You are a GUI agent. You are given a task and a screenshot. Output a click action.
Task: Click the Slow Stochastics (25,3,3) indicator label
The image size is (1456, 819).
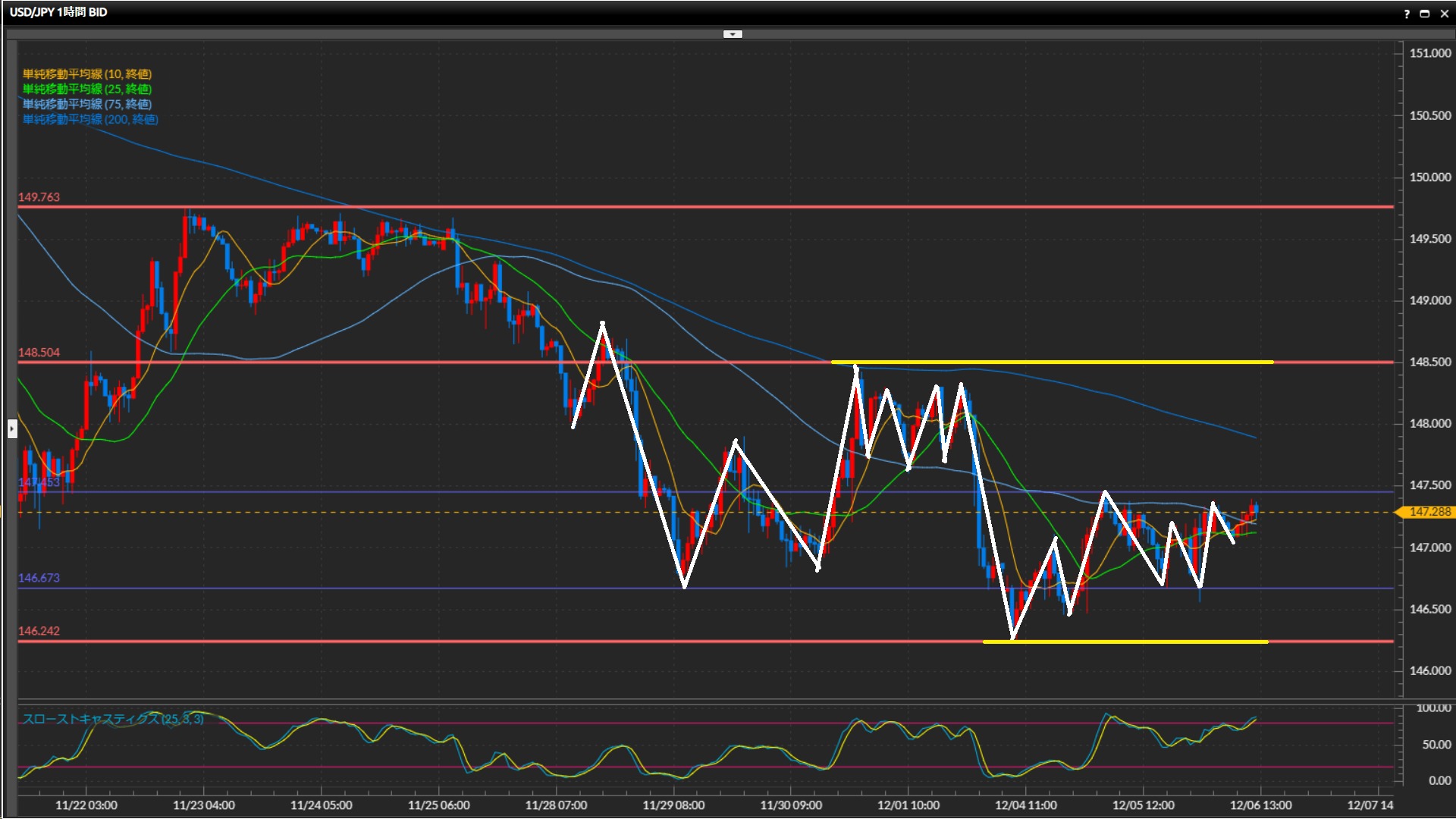113,719
